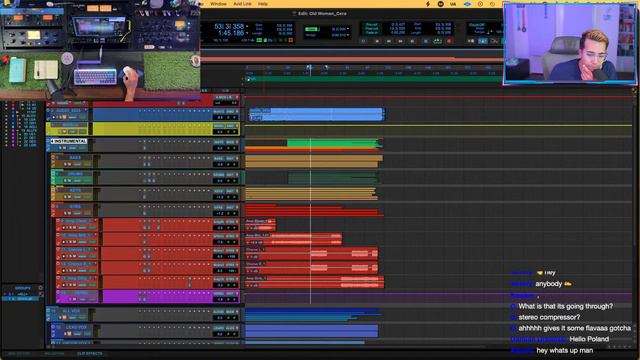Viewport: 640px width, 360px height.
Task: Collapse the KEYS folder track icon
Action: (53, 190)
